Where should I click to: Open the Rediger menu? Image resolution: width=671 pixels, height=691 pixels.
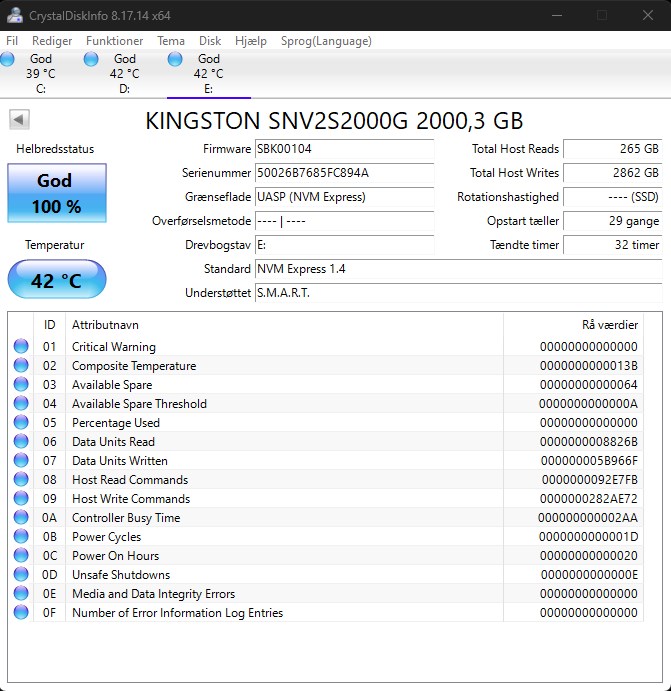(52, 41)
